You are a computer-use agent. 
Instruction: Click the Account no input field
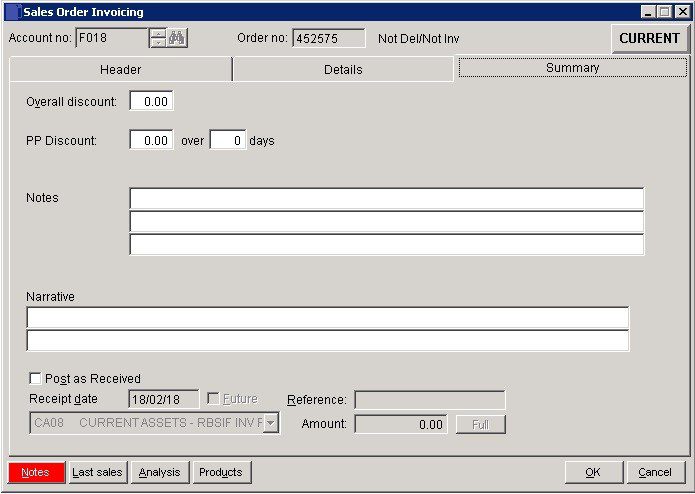point(112,38)
